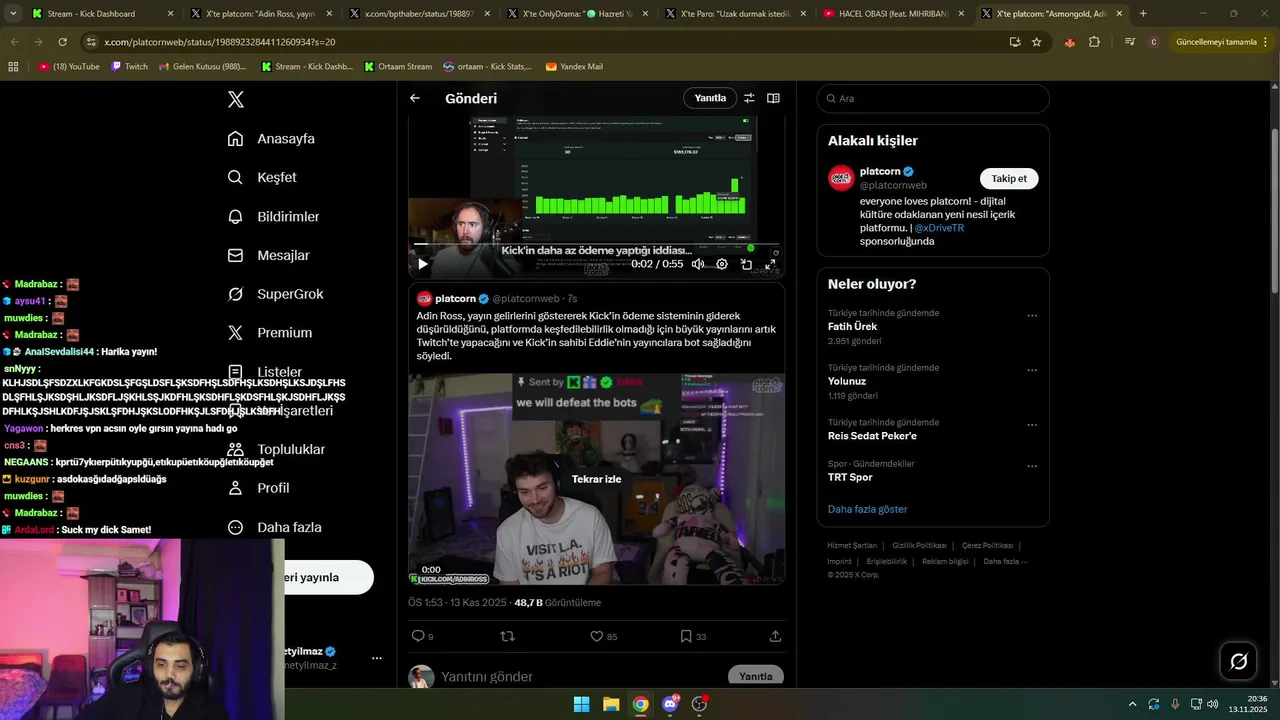Like the post with the heart icon
Screen dimensions: 1280x720
coord(596,636)
